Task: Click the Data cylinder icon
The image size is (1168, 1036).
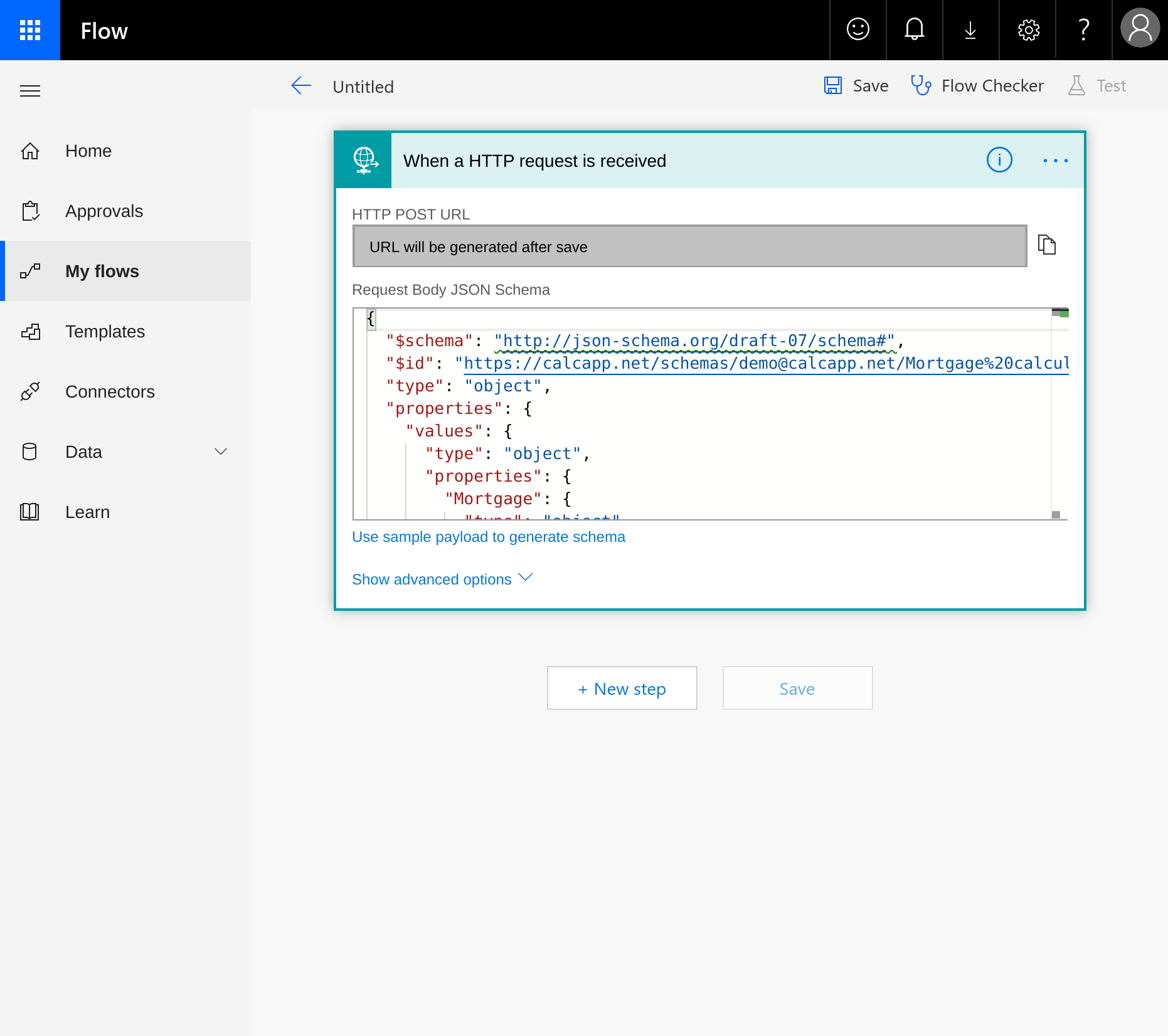Action: pyautogui.click(x=29, y=452)
